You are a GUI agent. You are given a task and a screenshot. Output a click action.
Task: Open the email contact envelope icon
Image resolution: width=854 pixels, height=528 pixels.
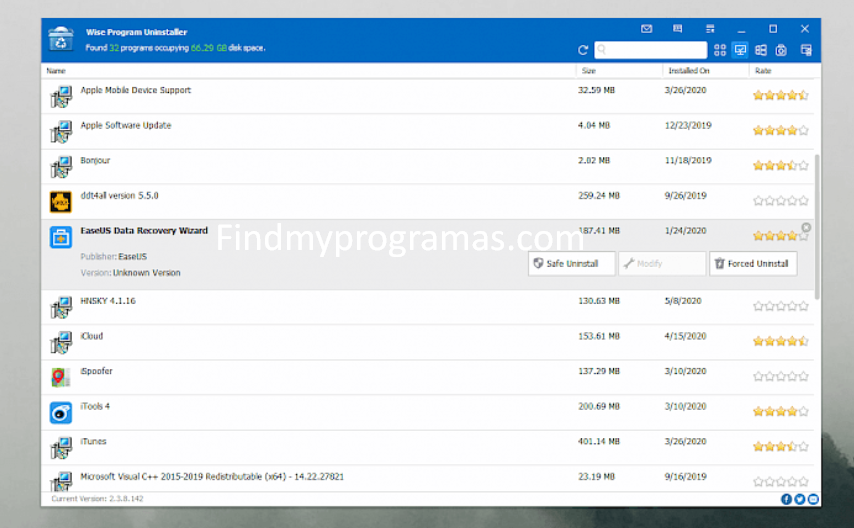646,29
